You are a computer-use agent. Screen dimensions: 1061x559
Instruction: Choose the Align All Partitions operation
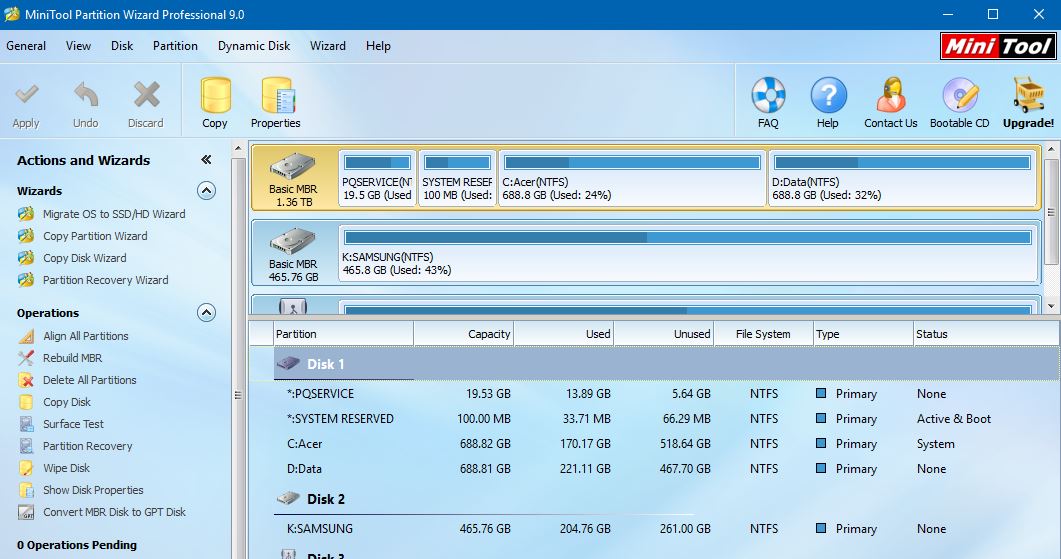pyautogui.click(x=85, y=336)
